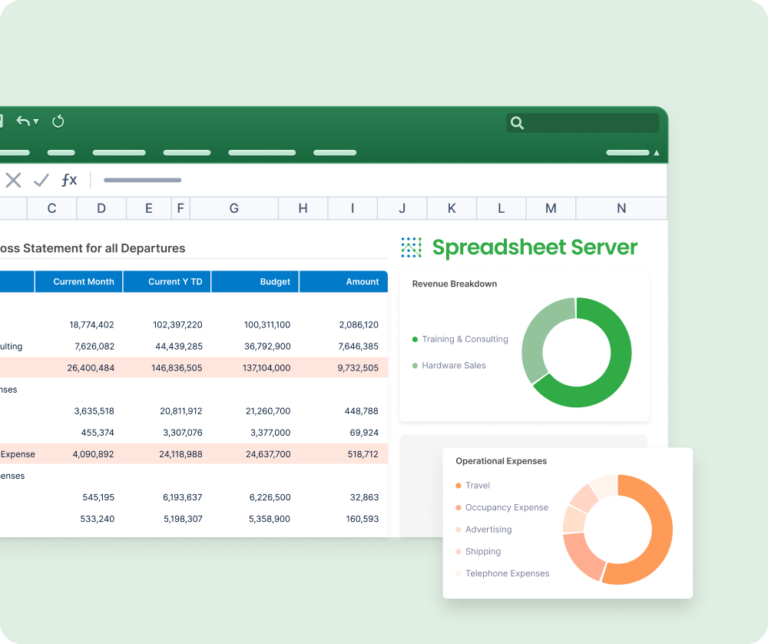Click the Telephone Expenses legend entry

click(x=503, y=573)
